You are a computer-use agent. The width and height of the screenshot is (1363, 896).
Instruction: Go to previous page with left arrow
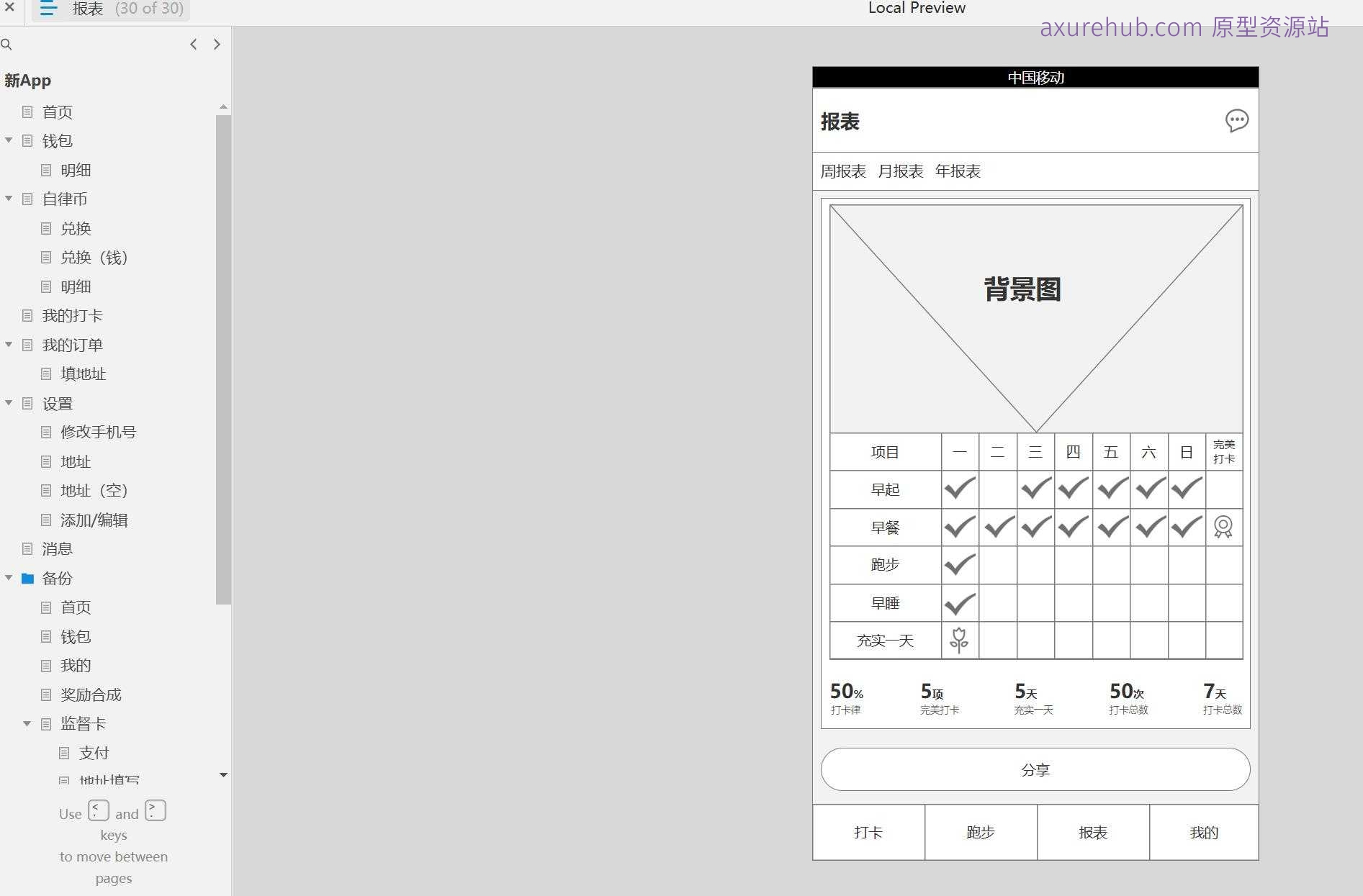click(193, 44)
